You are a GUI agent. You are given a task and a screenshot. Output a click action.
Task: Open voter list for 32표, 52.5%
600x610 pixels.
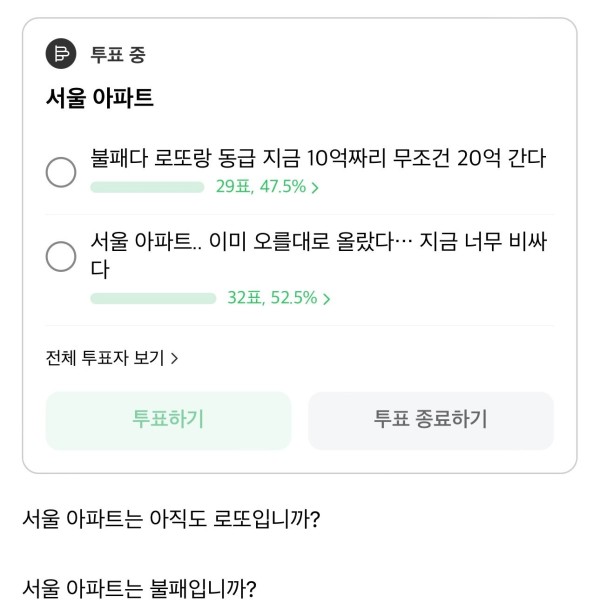click(279, 298)
